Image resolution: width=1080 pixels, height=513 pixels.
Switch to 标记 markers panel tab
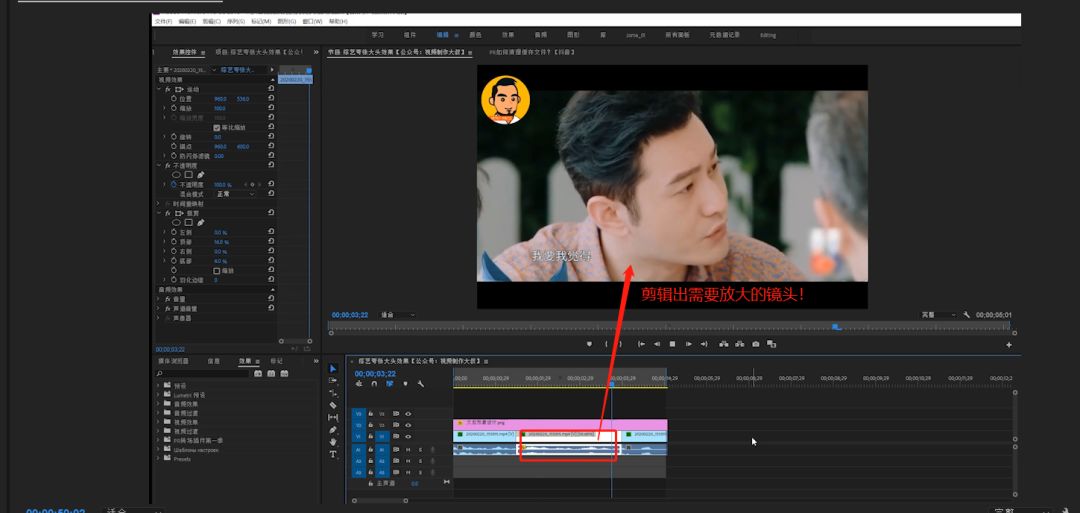pyautogui.click(x=276, y=361)
